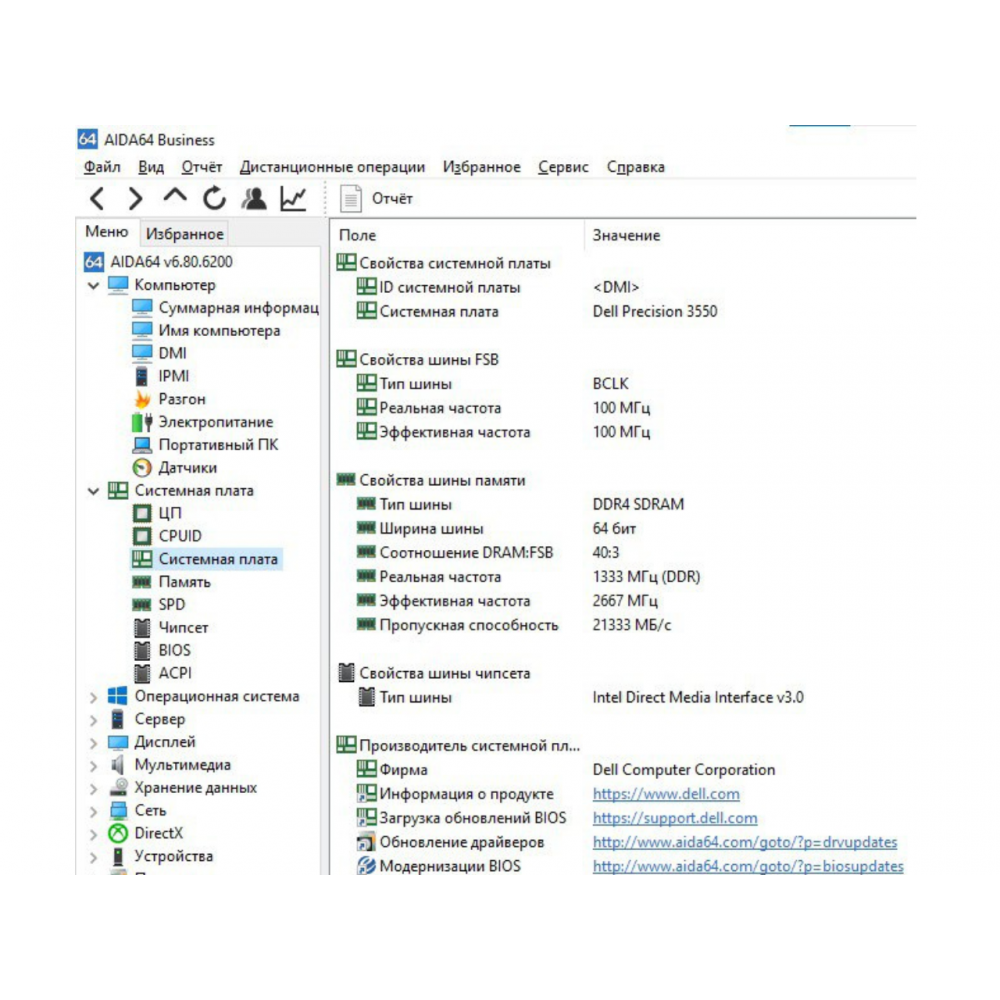Open the Отчёт menu in the menu bar

202,167
